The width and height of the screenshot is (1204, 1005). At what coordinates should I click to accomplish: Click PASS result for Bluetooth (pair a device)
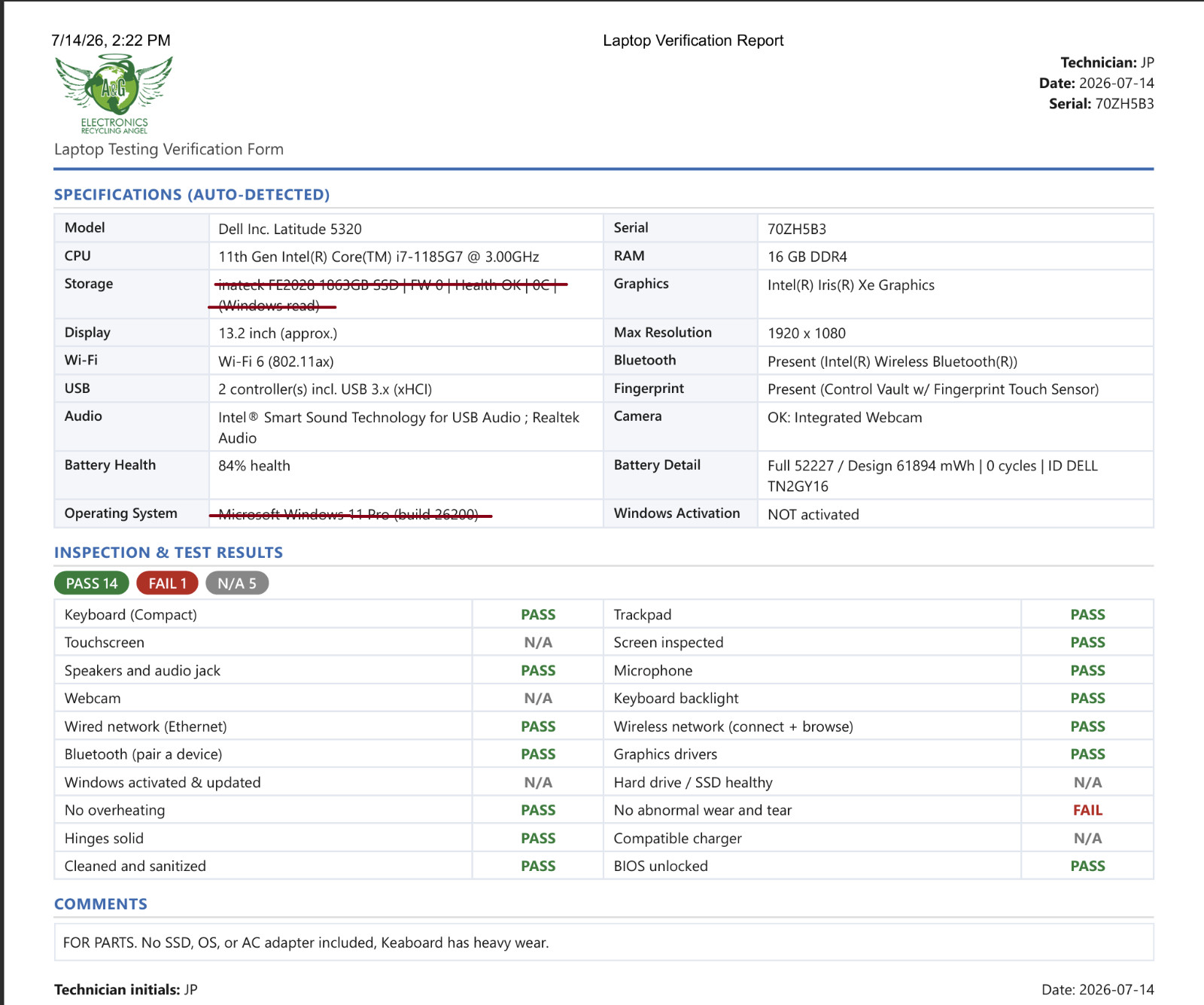point(538,754)
